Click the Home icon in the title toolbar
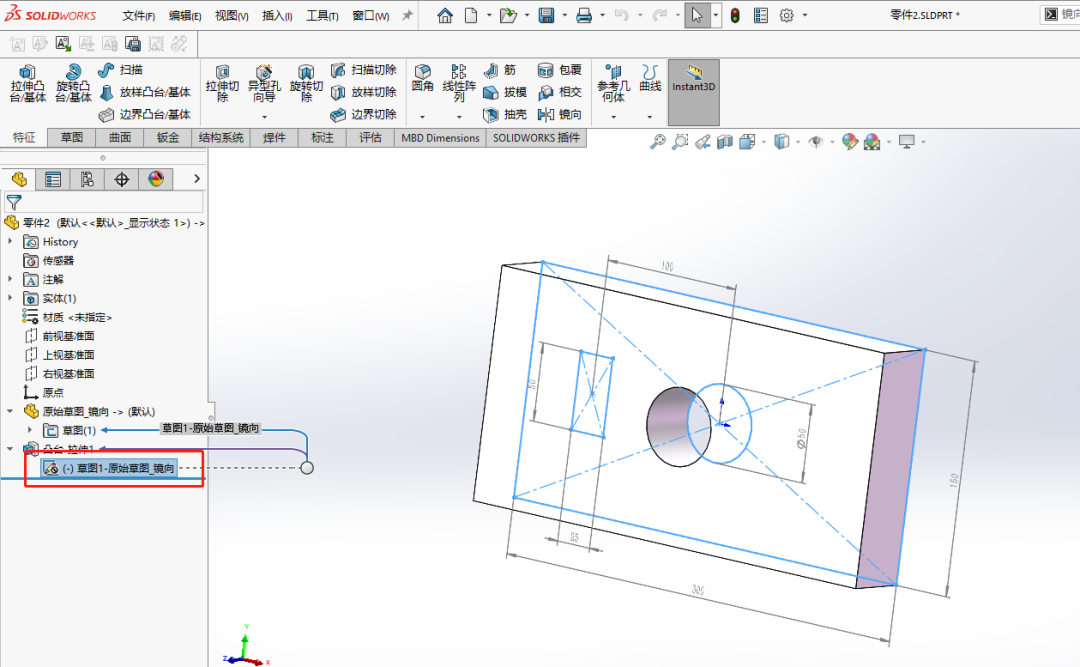1080x667 pixels. click(445, 15)
